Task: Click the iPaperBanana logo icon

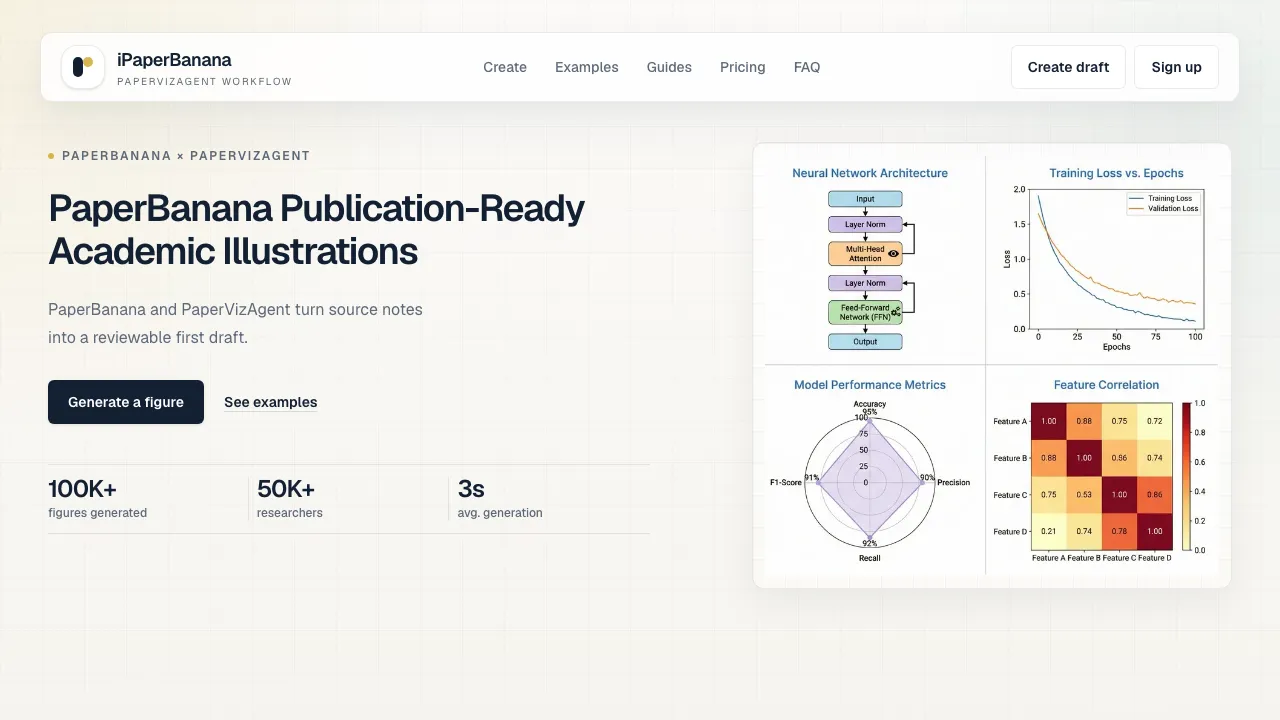Action: tap(83, 67)
